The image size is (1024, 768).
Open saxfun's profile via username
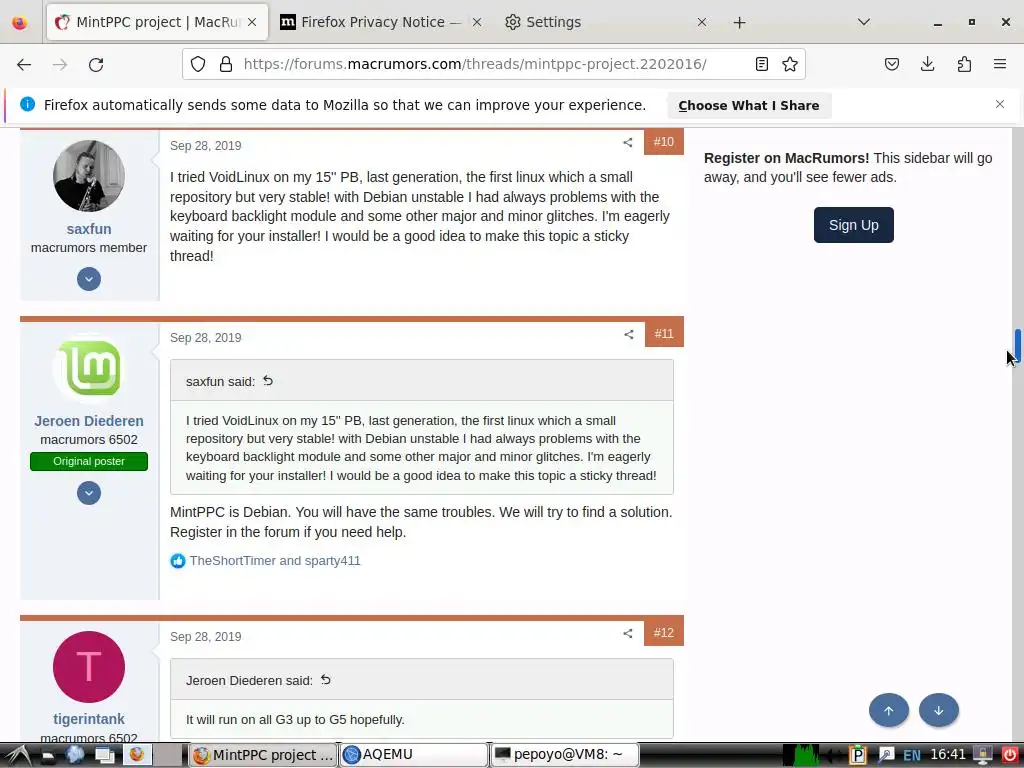89,229
